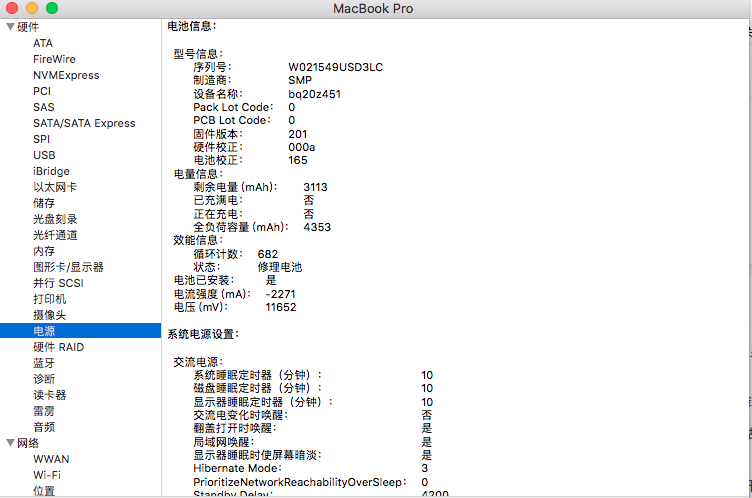The height and width of the screenshot is (498, 752).
Task: Select the highlighted 电源 item
Action: 81,331
